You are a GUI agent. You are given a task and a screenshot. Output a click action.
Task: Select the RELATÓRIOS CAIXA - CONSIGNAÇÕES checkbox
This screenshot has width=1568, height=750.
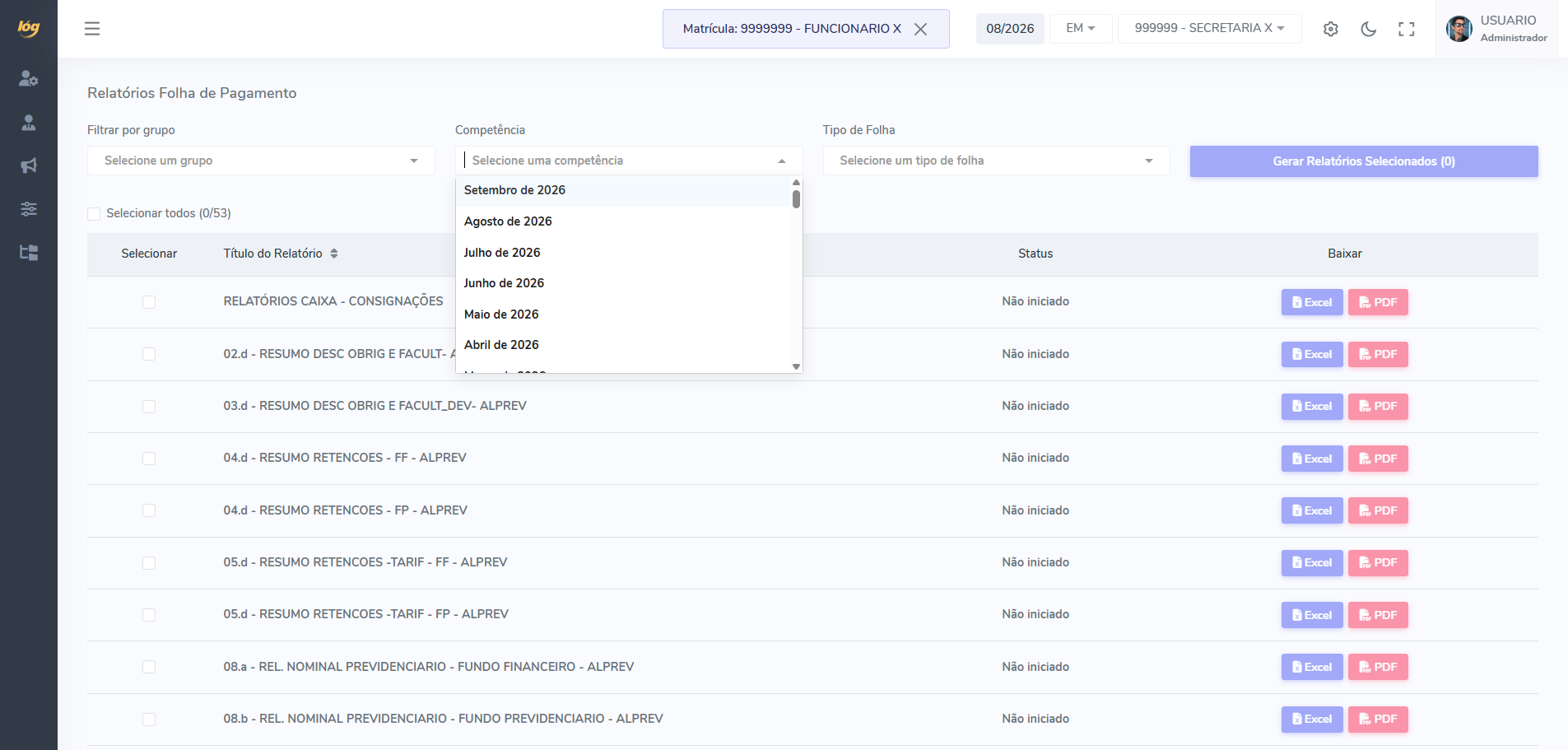[x=149, y=302]
